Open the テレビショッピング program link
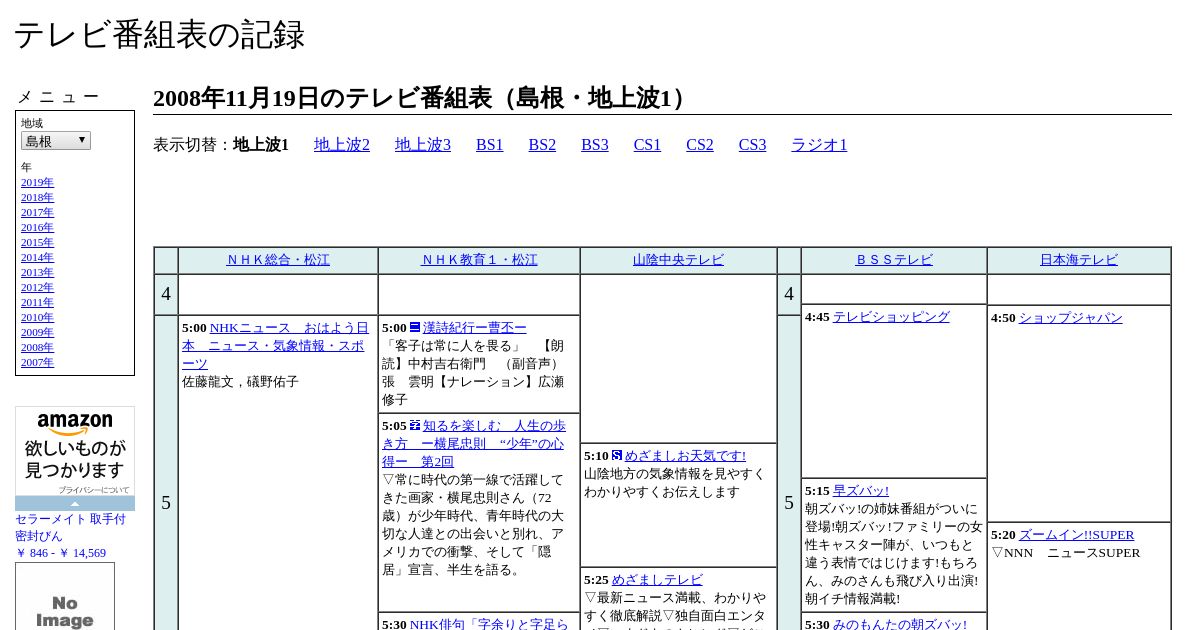 891,317
